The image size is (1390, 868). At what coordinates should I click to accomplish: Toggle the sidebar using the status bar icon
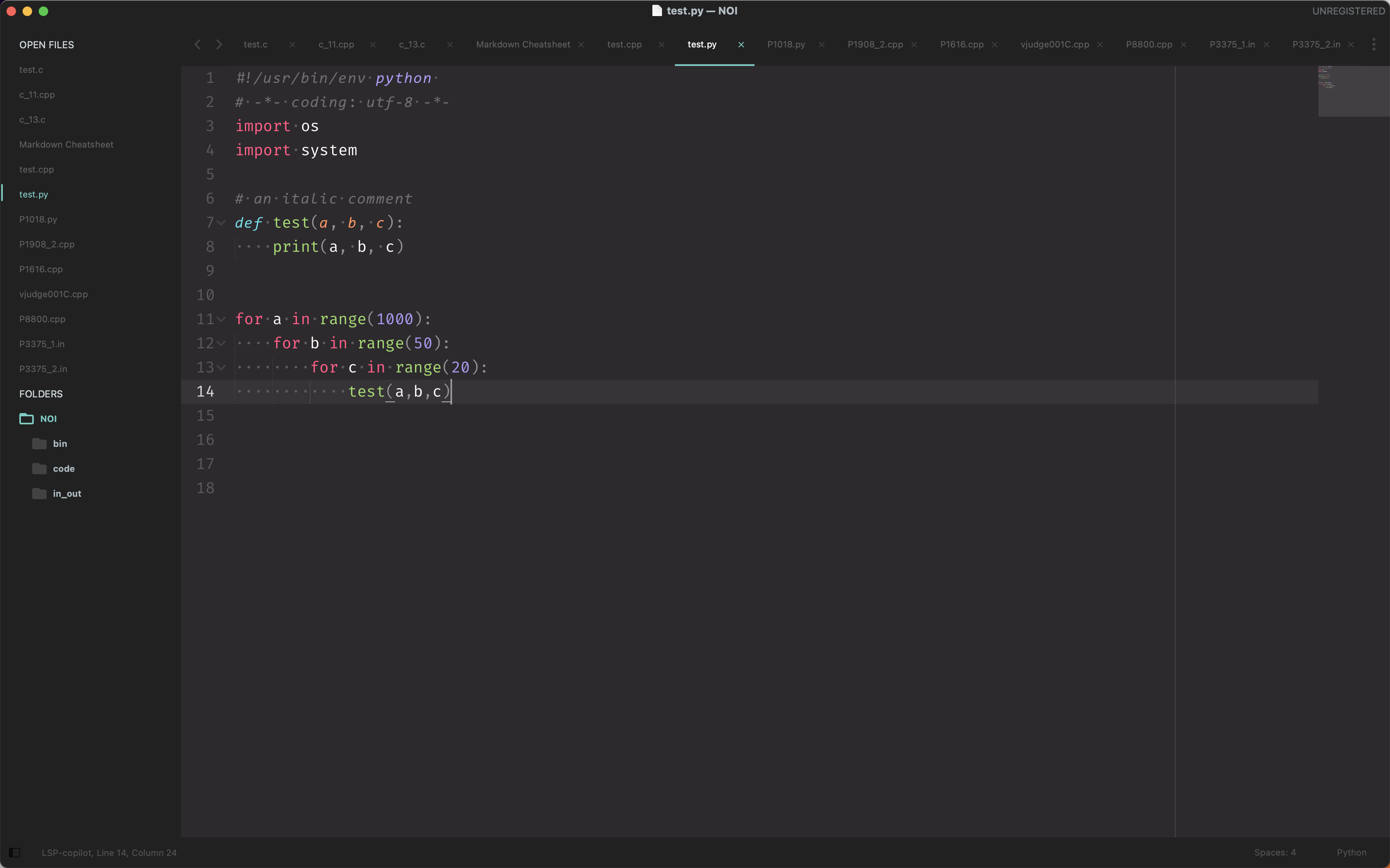pyautogui.click(x=15, y=852)
